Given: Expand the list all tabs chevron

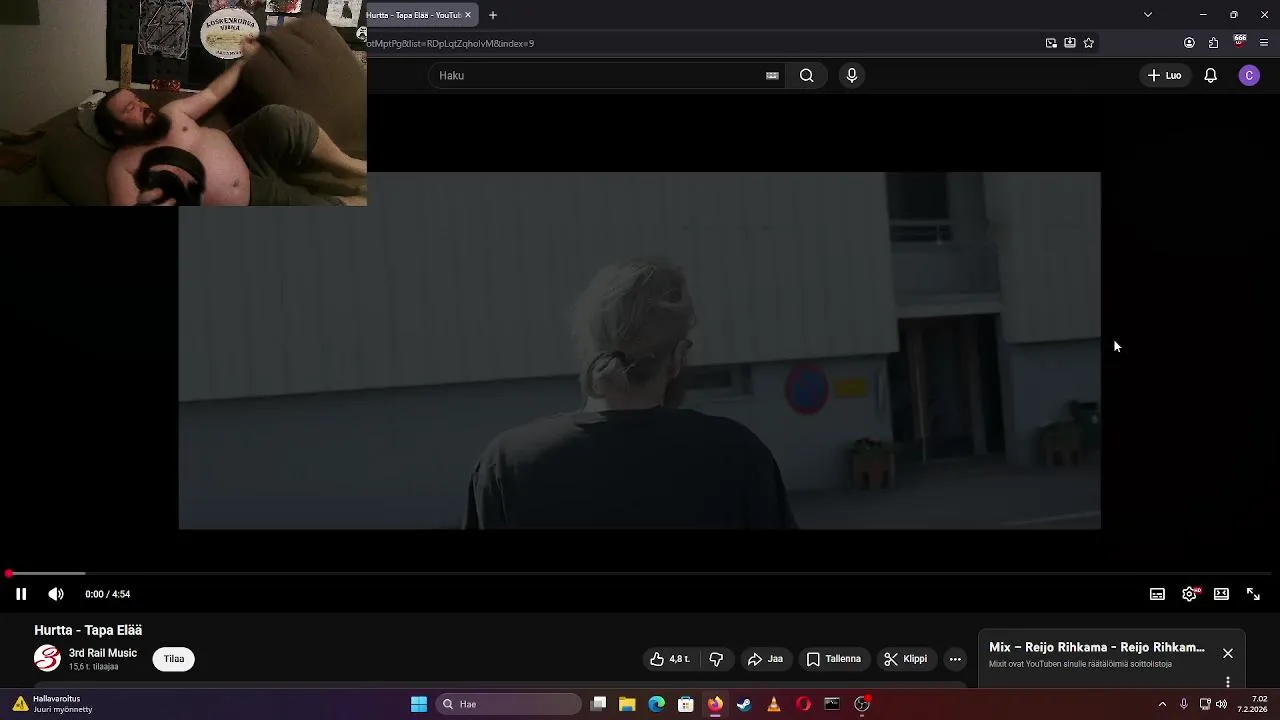Looking at the screenshot, I should [x=1148, y=15].
